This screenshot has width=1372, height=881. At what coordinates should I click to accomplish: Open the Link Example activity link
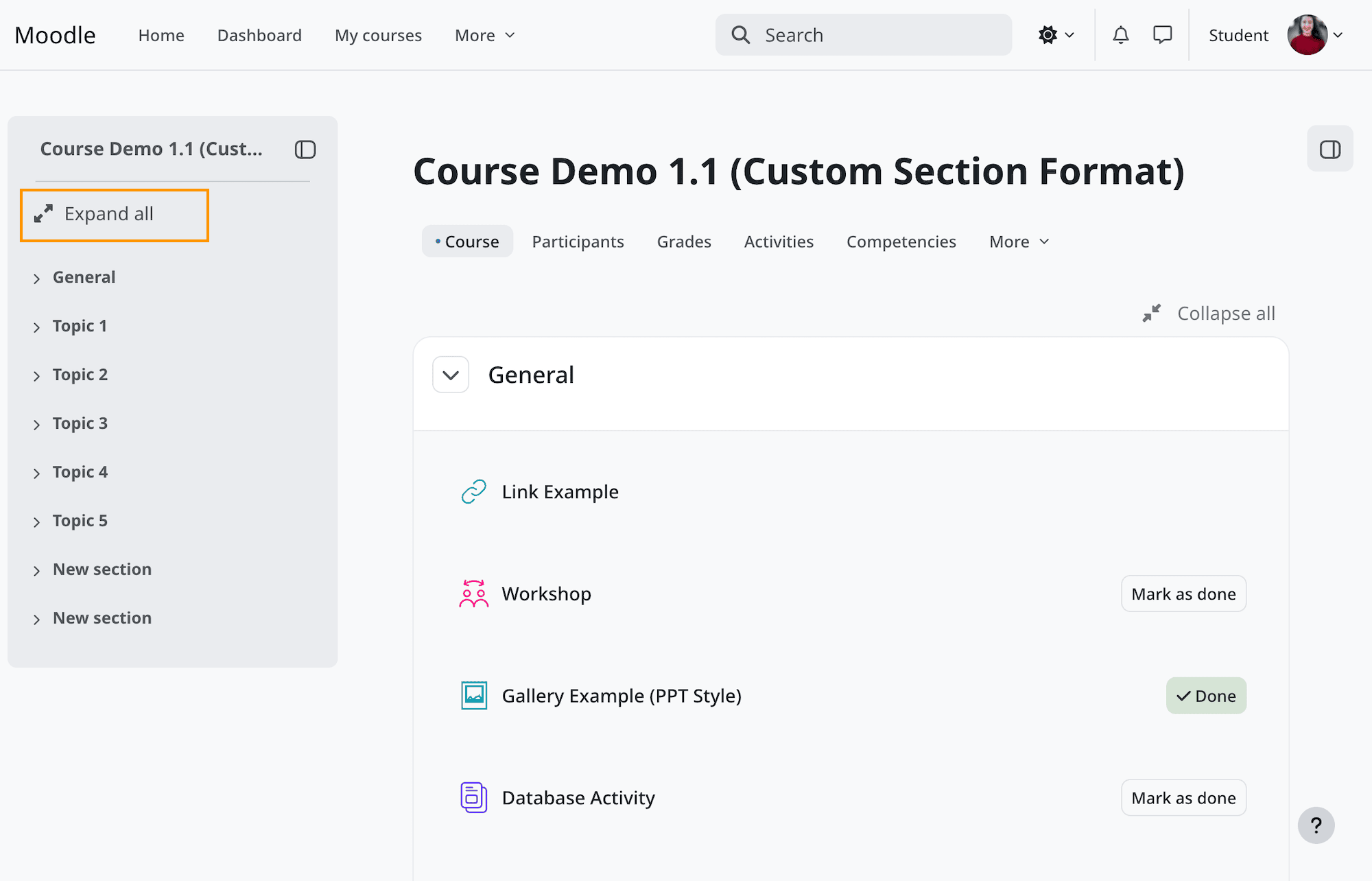[560, 492]
